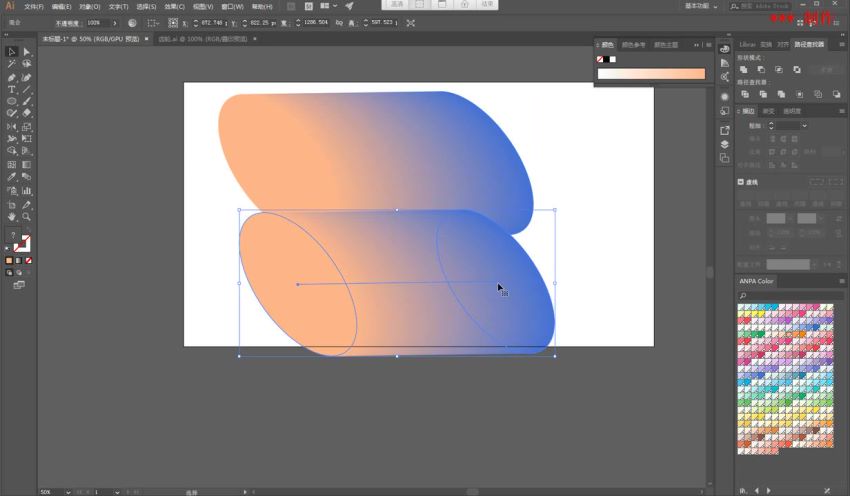850x496 pixels.
Task: Select the Magic Wand tool
Action: click(x=11, y=64)
